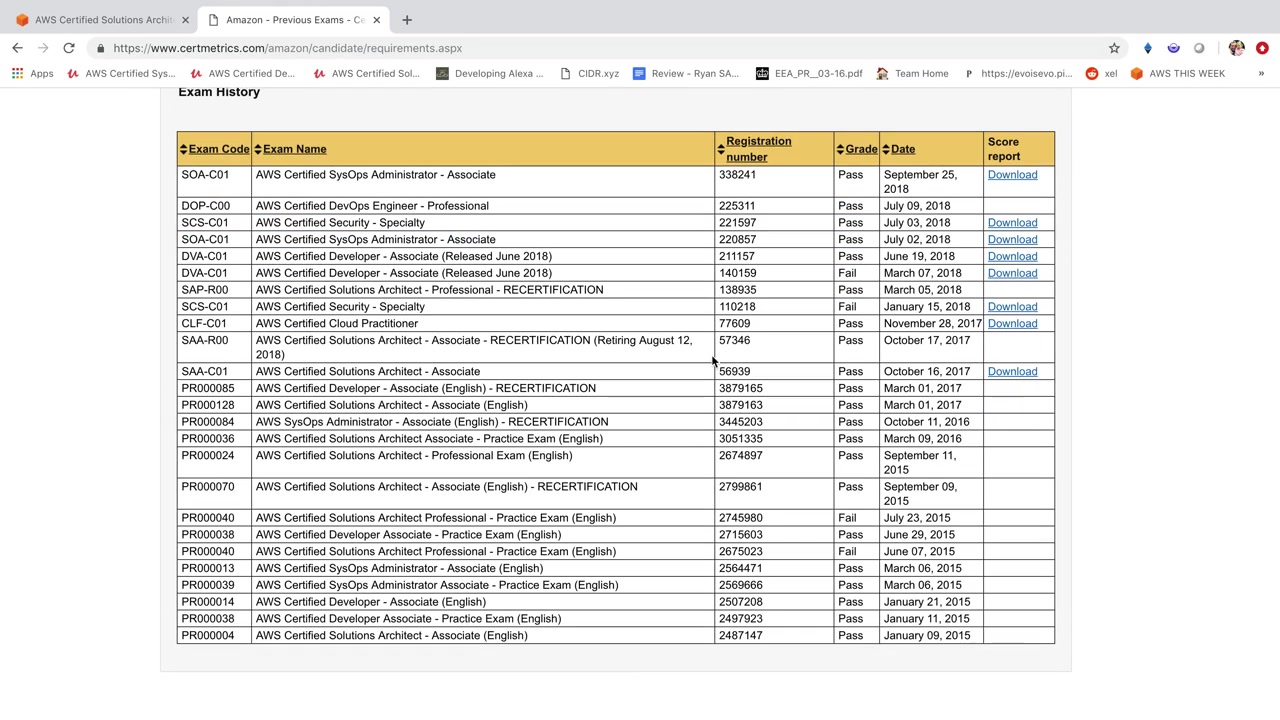This screenshot has width=1280, height=720.
Task: Download Cloud Practitioner score report
Action: (x=1012, y=324)
